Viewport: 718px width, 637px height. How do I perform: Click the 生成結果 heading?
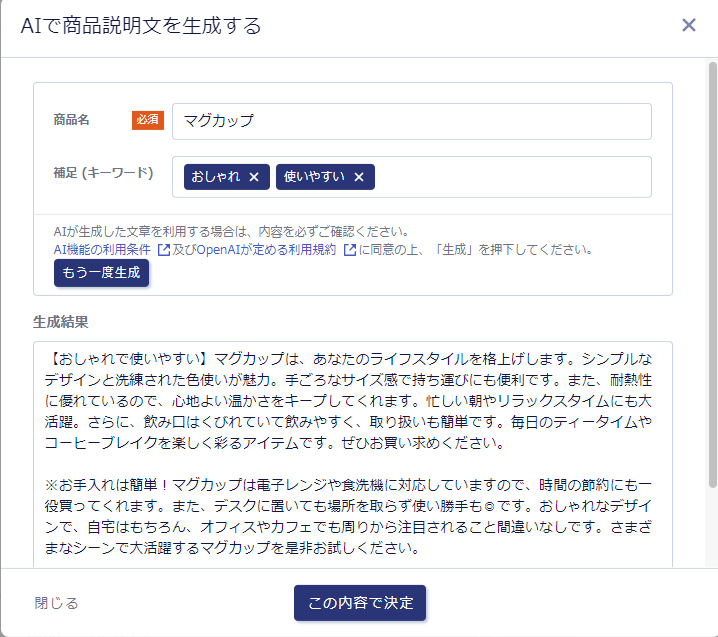pos(60,322)
